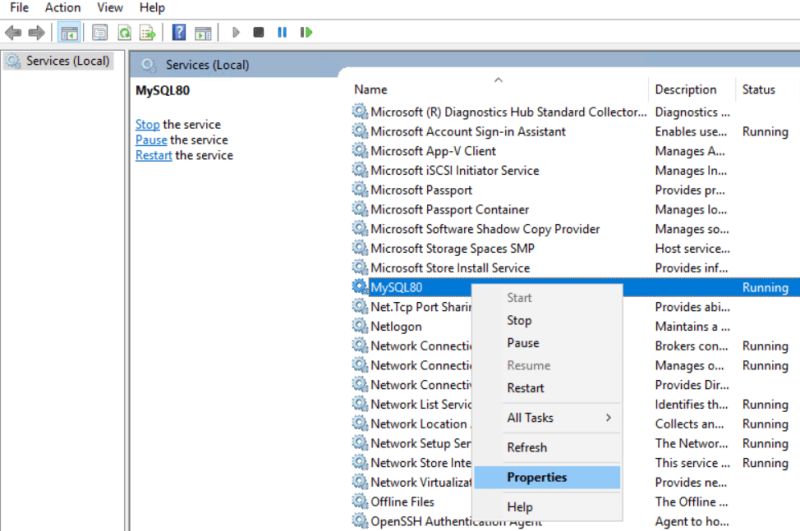The width and height of the screenshot is (800, 531).
Task: Click Services (Local) header magnifier gear icon
Action: 148,65
